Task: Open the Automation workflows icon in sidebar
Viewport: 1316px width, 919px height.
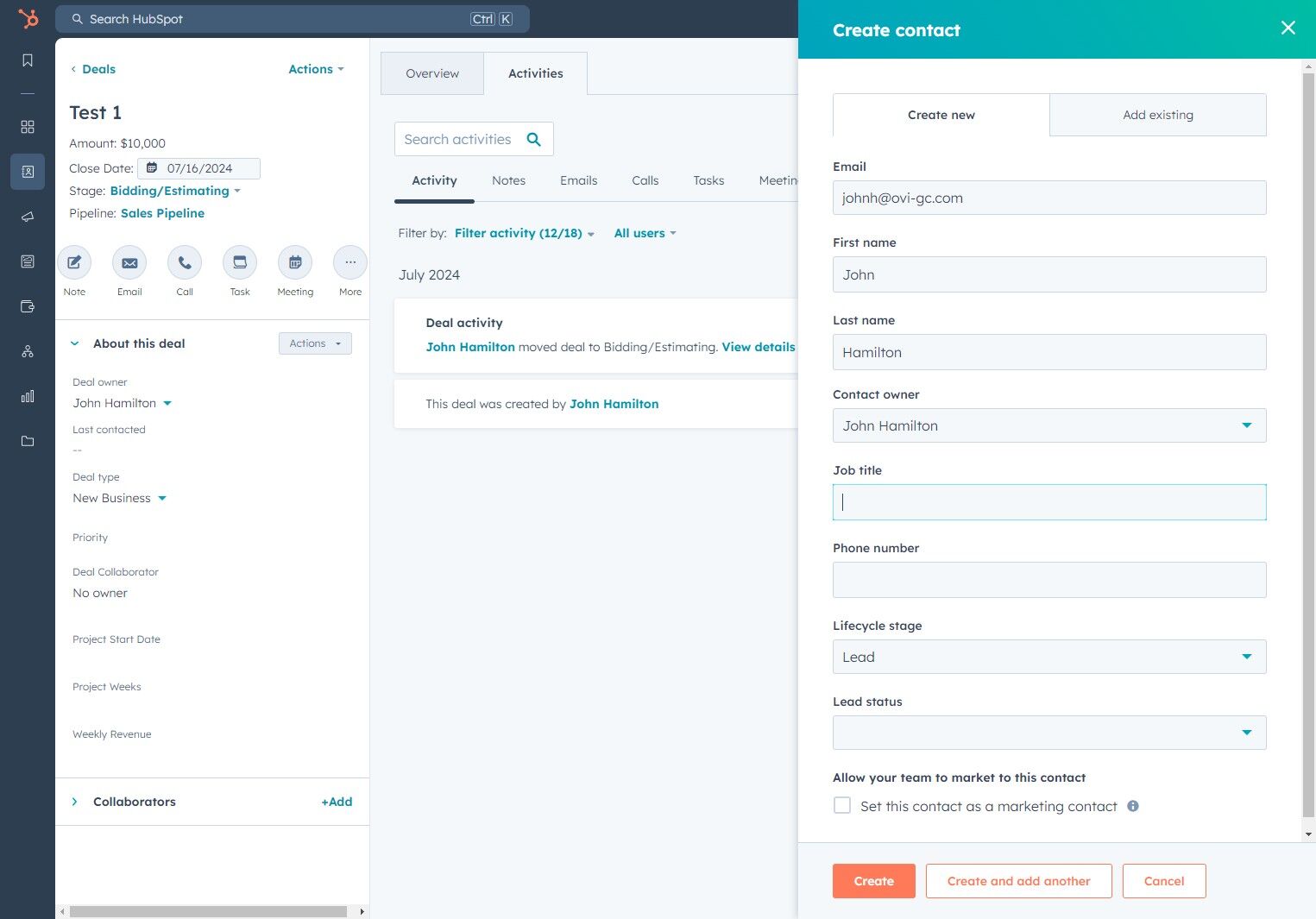Action: 28,351
